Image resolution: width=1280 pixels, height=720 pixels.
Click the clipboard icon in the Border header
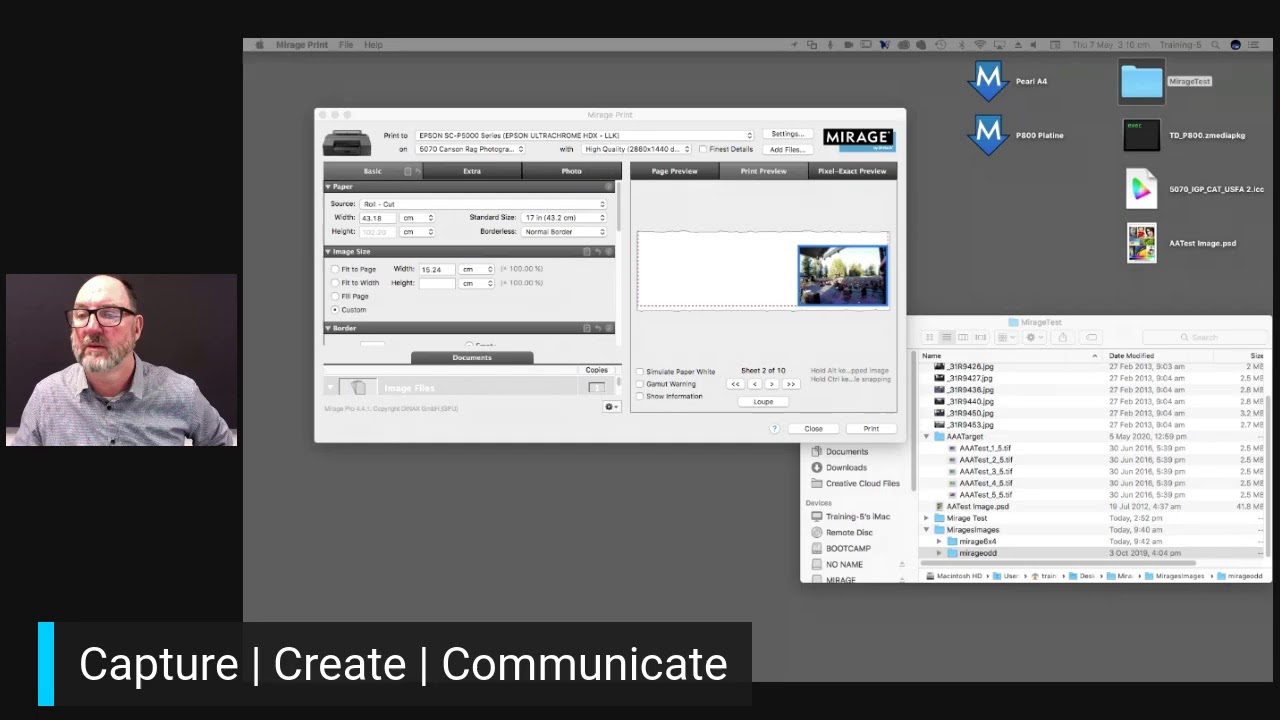pyautogui.click(x=587, y=328)
